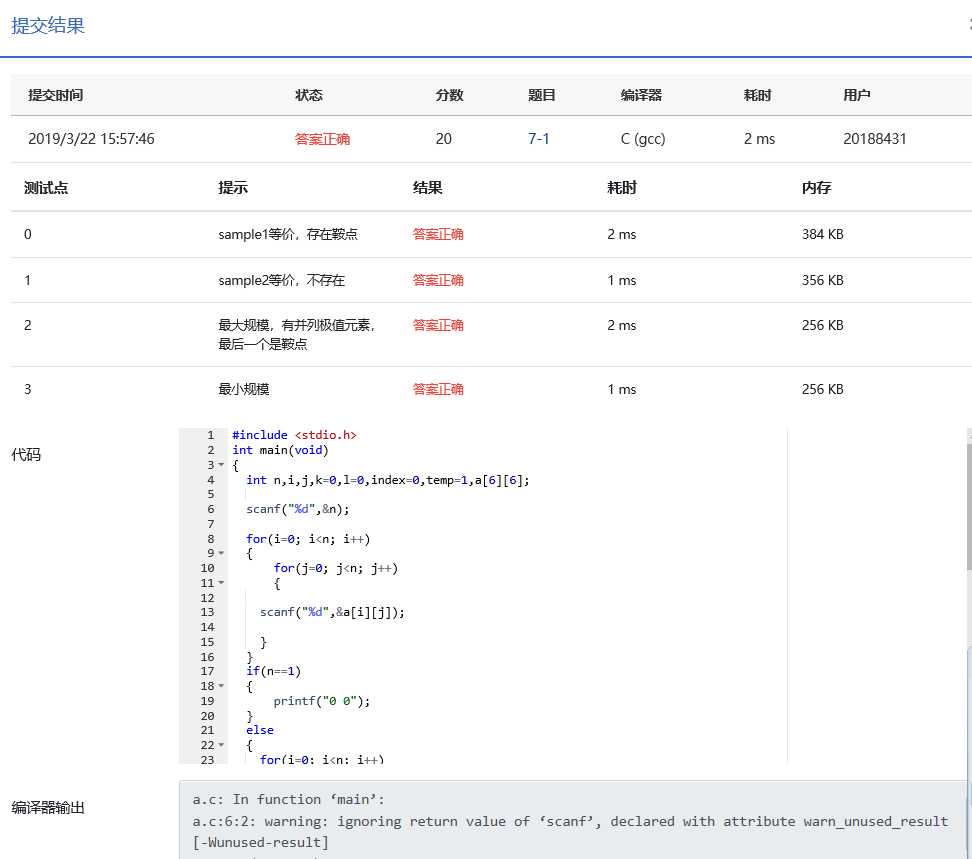Click the 代码 section label

(x=26, y=455)
